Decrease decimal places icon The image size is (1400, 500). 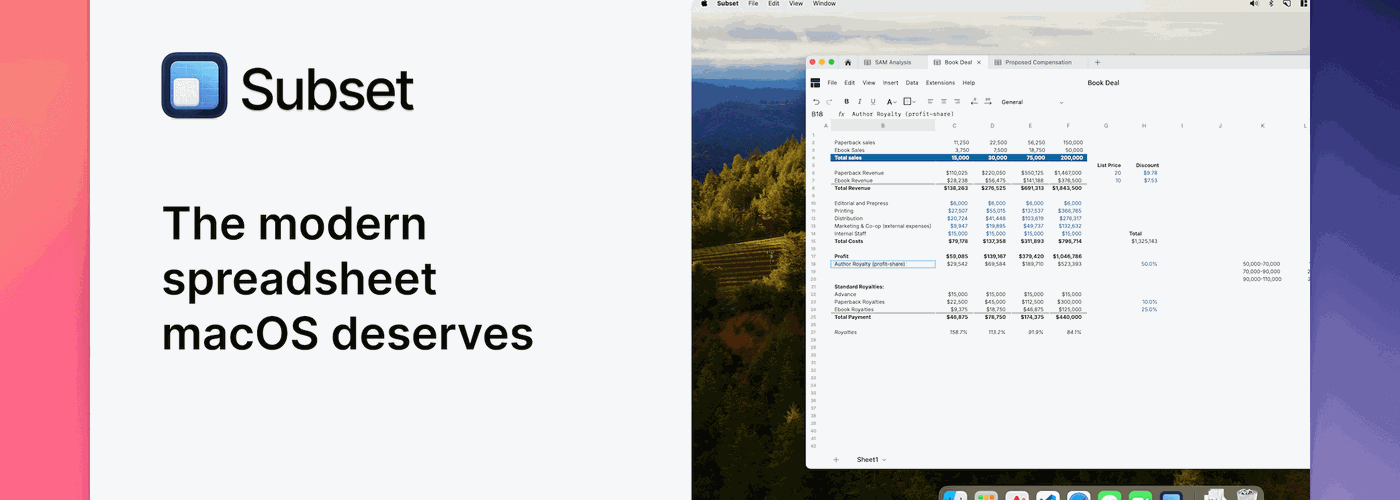point(974,102)
